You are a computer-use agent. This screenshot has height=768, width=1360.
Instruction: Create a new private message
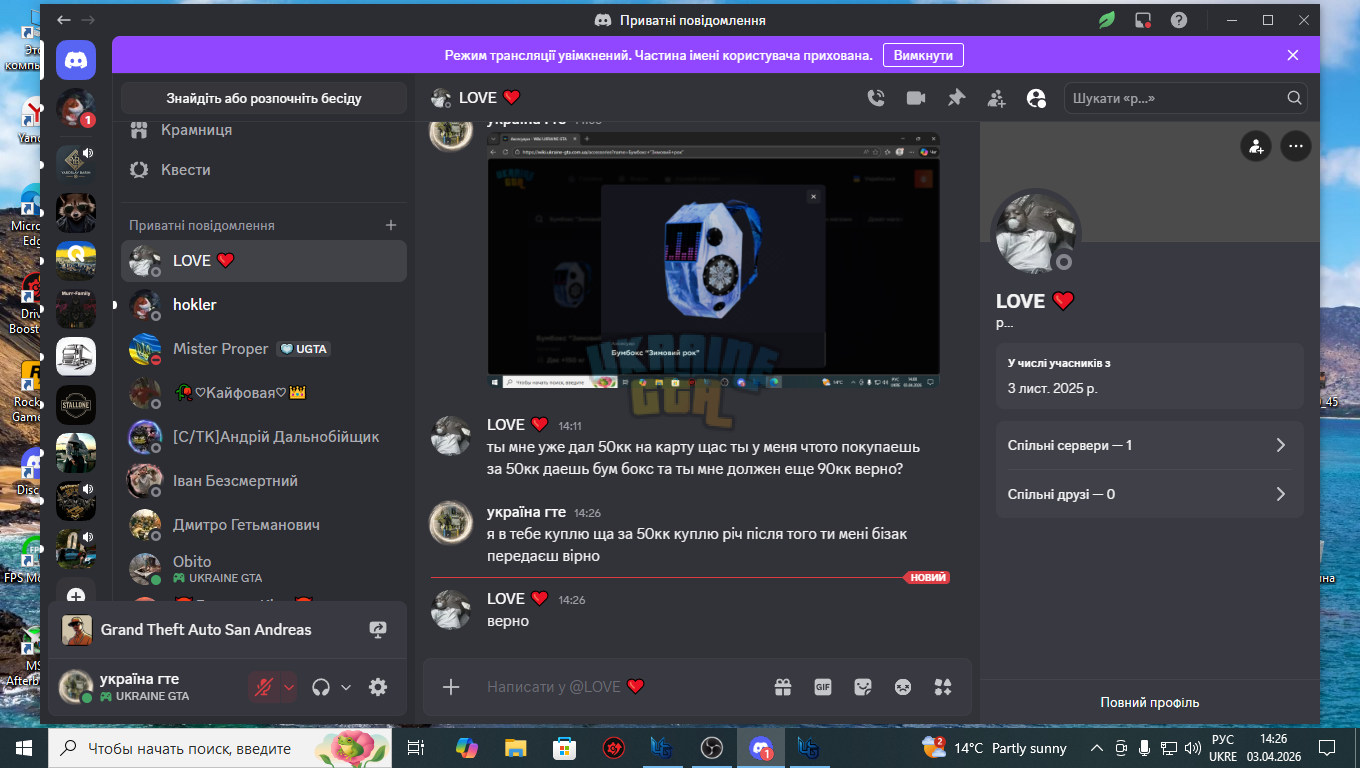click(391, 225)
